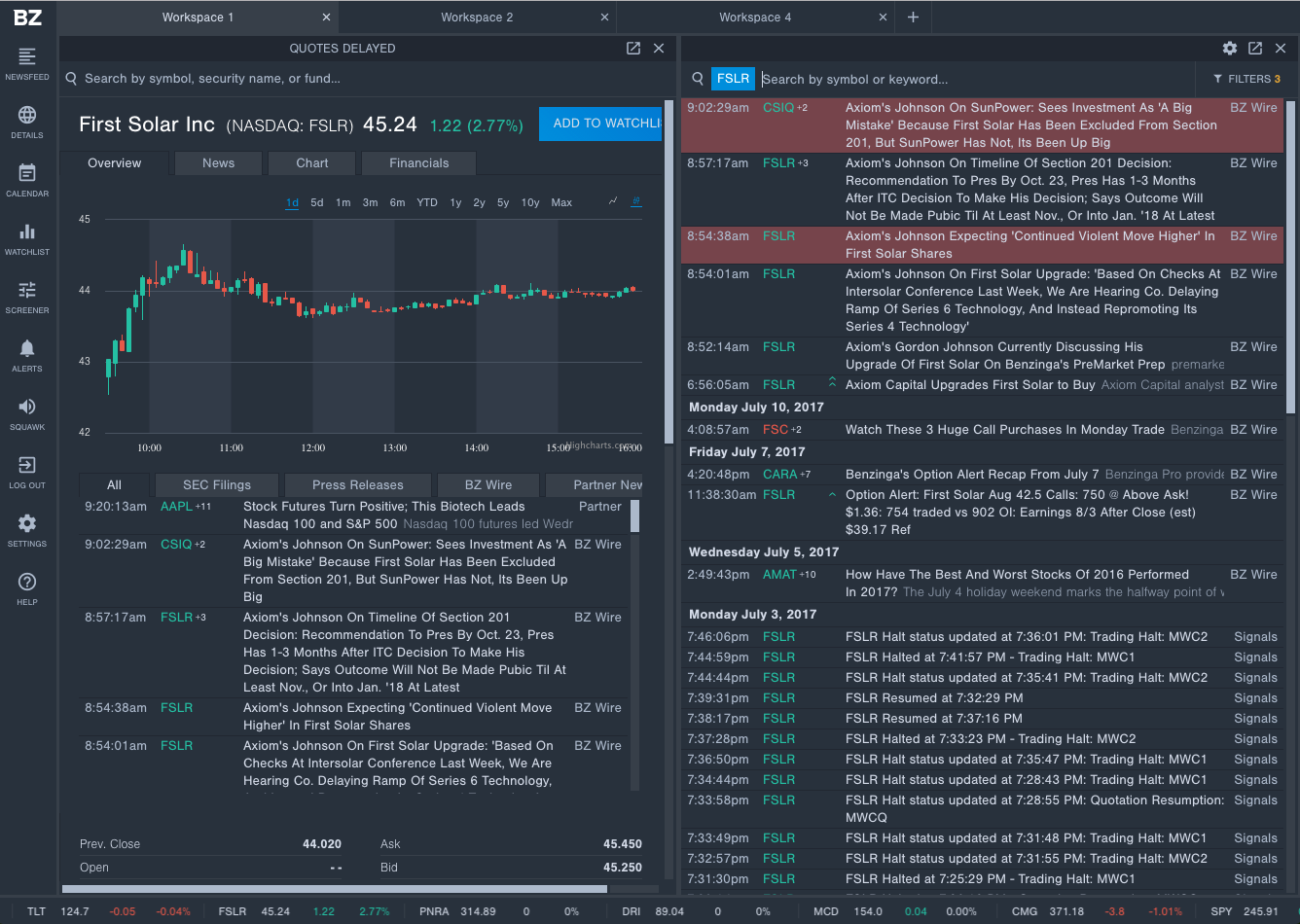Screen dimensions: 1300x924
Task: Remove the FSLR search tag
Action: click(x=733, y=79)
